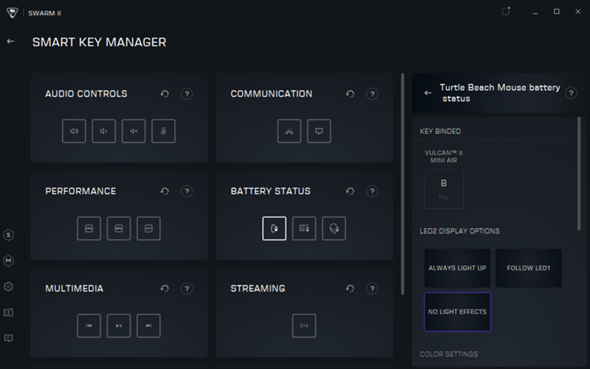Click the main categories scrollbar

[x=402, y=184]
